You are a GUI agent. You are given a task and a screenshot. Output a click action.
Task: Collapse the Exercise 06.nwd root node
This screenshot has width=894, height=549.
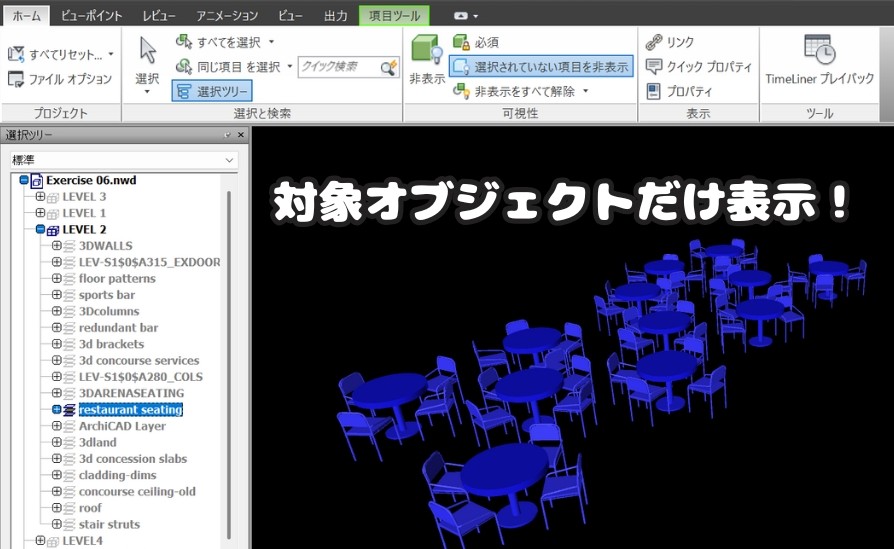(24, 180)
